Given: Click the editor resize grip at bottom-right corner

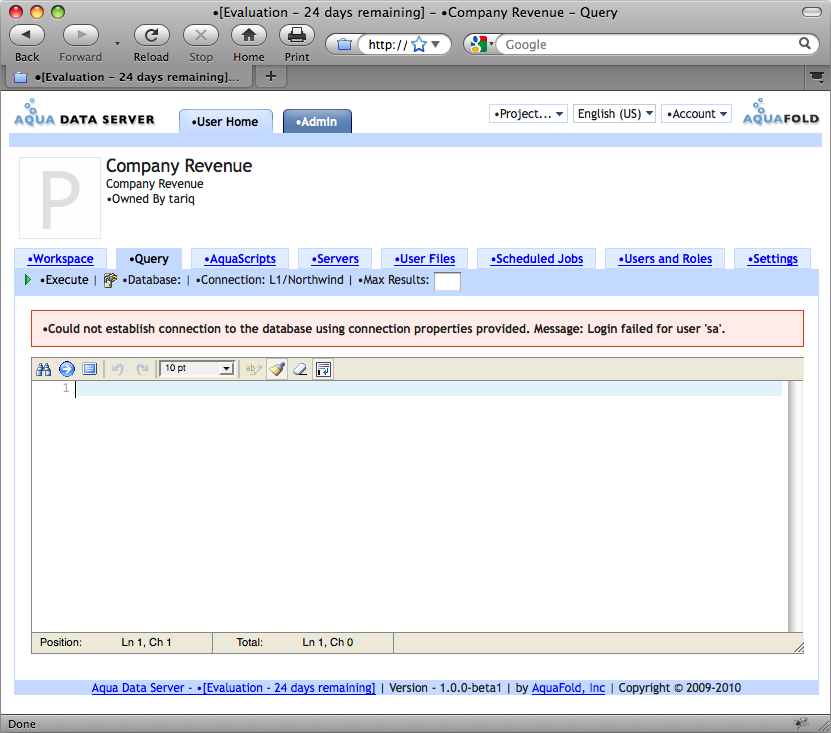Looking at the screenshot, I should [x=799, y=647].
